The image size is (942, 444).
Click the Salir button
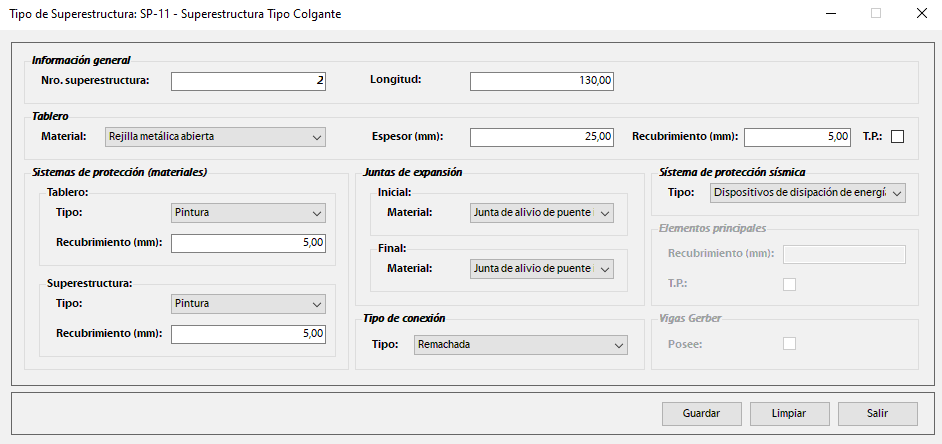click(x=878, y=413)
